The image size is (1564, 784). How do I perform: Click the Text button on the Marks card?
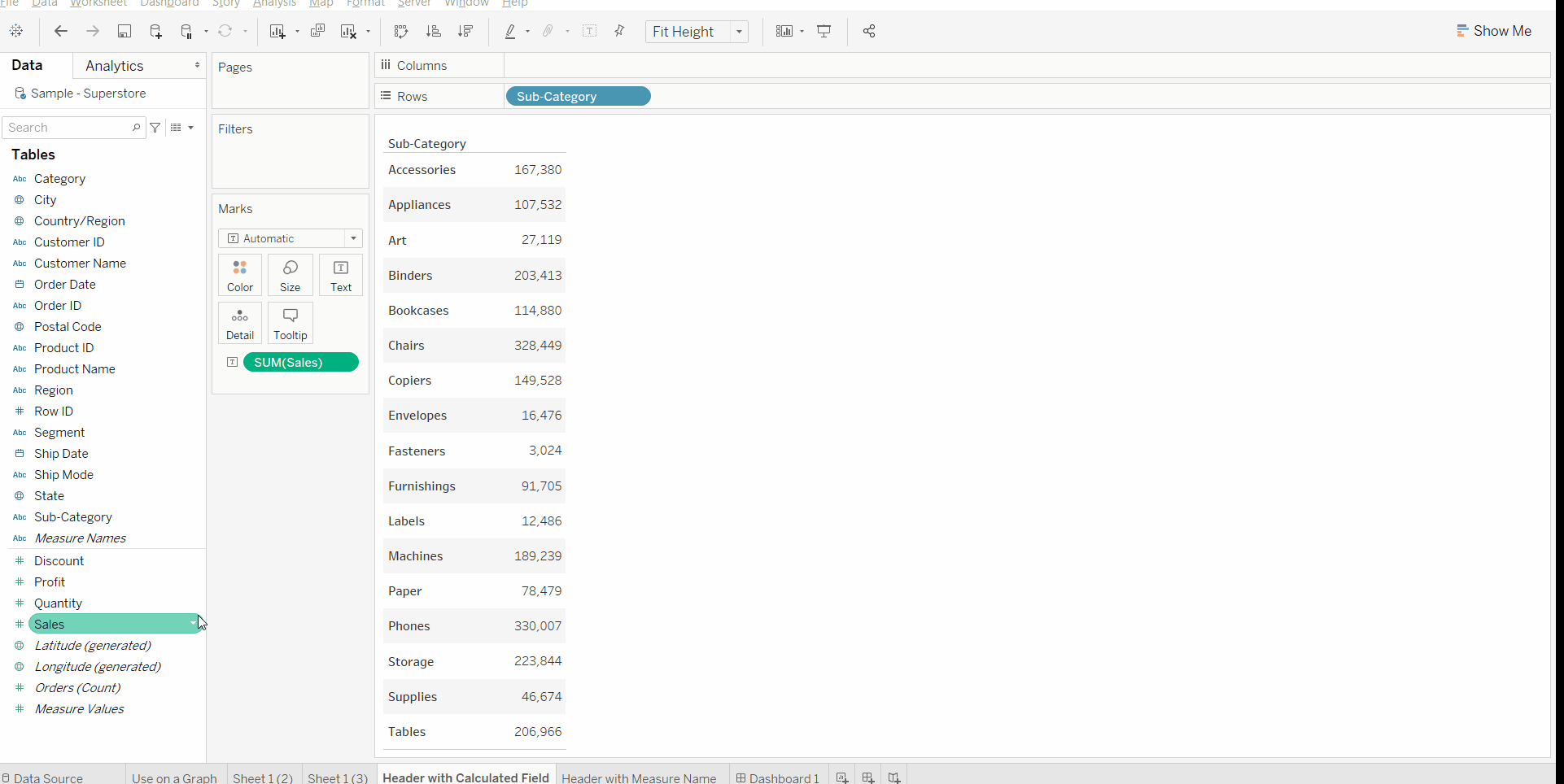[x=341, y=275]
